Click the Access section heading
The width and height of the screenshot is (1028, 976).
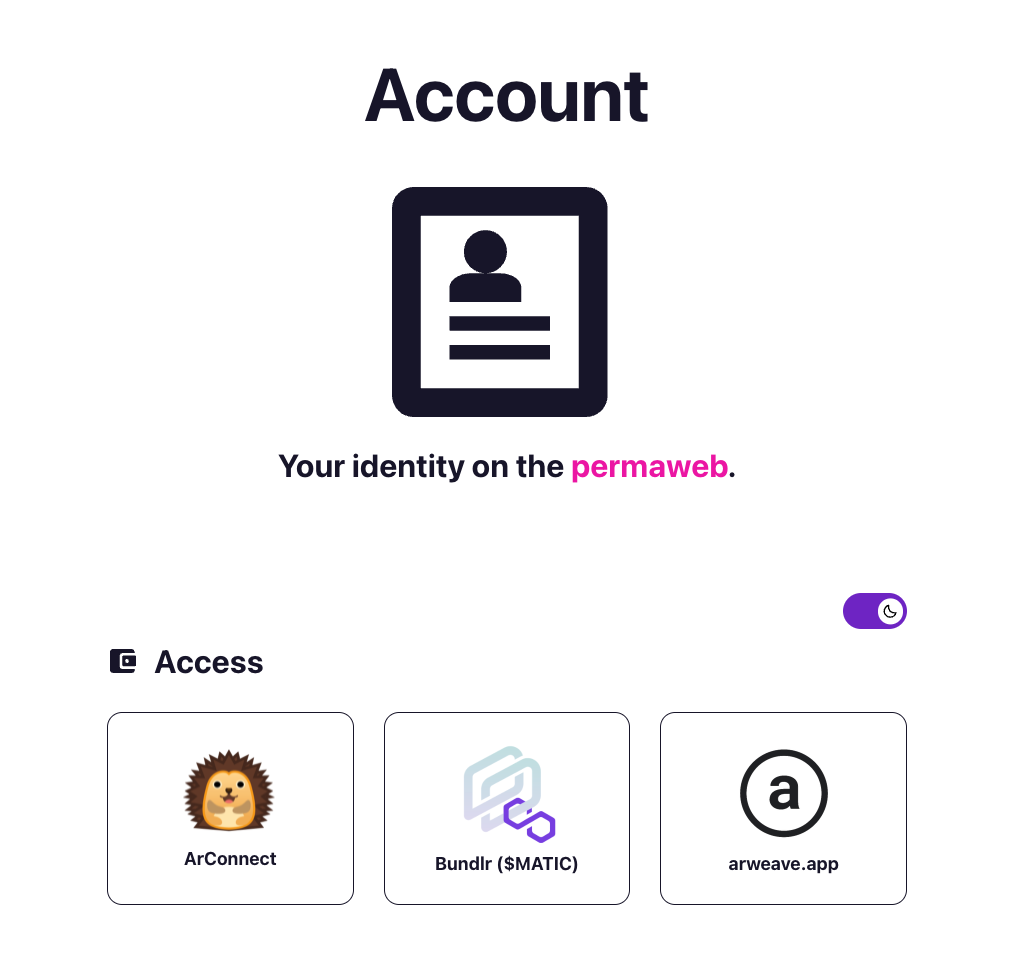coord(208,661)
